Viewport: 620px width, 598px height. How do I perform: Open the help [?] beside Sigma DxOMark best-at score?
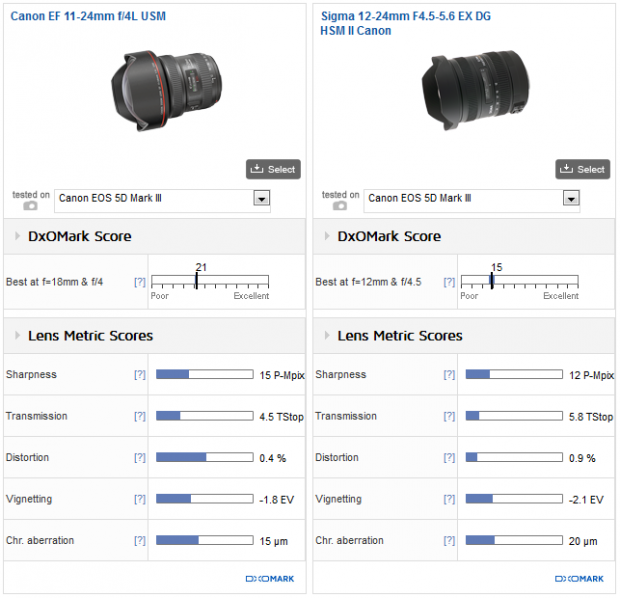[x=449, y=282]
